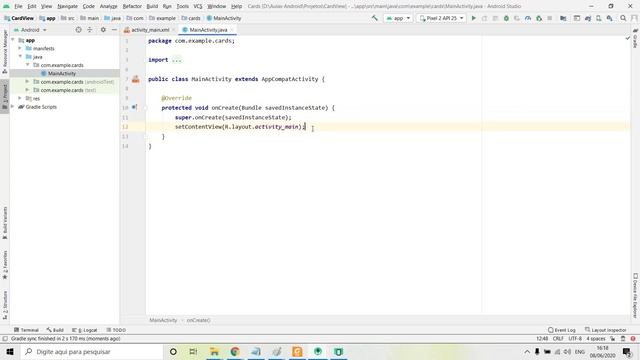The height and width of the screenshot is (360, 640).
Task: Select the MainActivity.java editor tab
Action: [208, 30]
